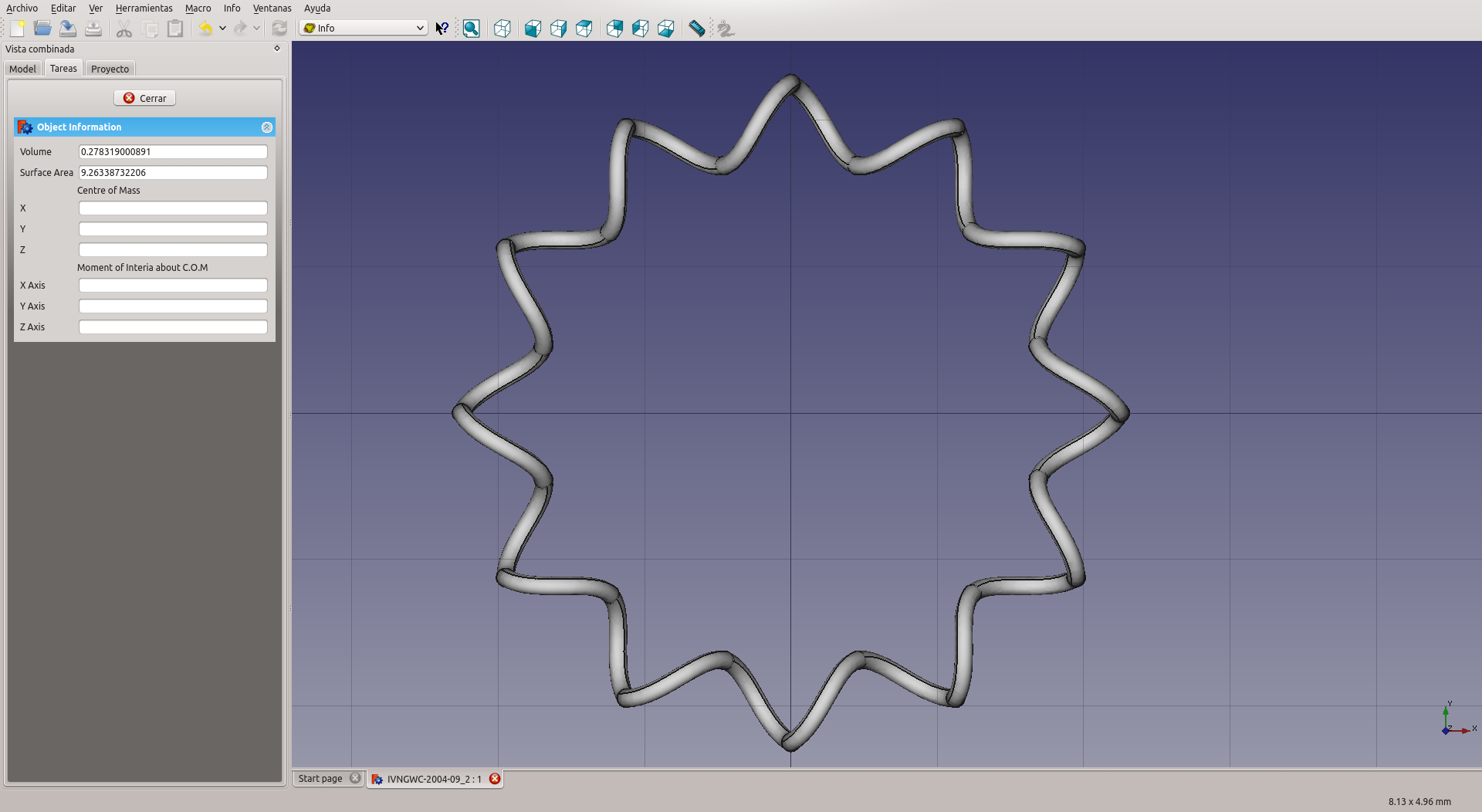This screenshot has width=1482, height=812.
Task: Open the Info menu
Action: 232,8
